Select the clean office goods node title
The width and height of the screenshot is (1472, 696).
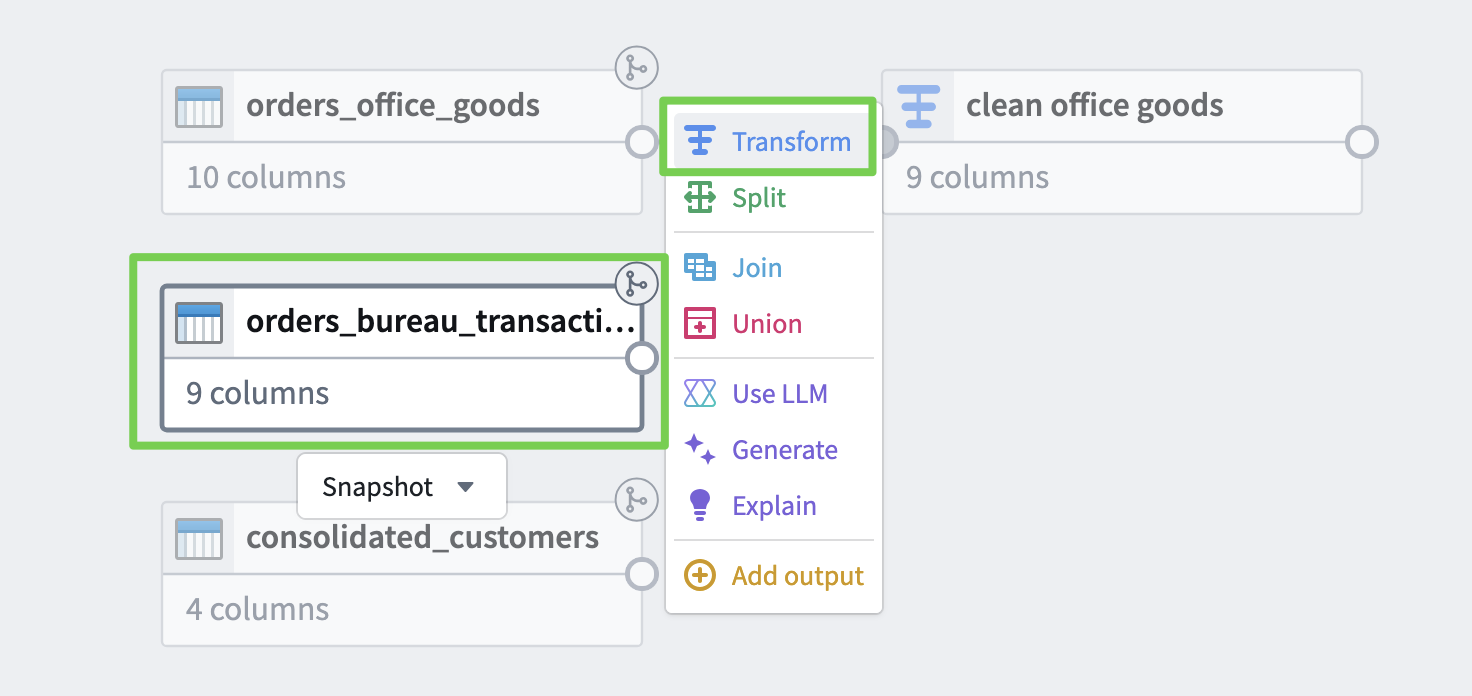[1094, 106]
